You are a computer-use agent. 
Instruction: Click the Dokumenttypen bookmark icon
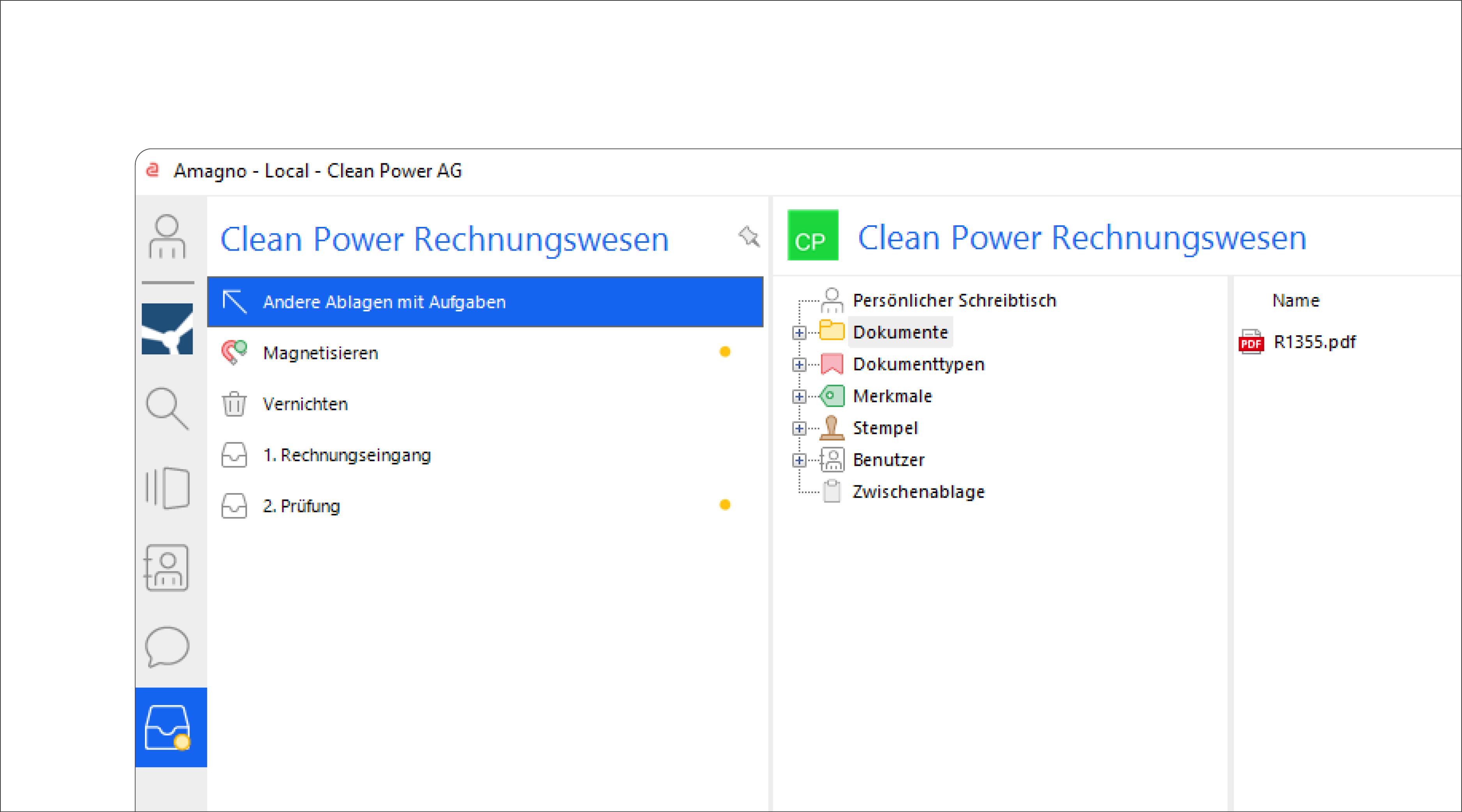pos(832,364)
